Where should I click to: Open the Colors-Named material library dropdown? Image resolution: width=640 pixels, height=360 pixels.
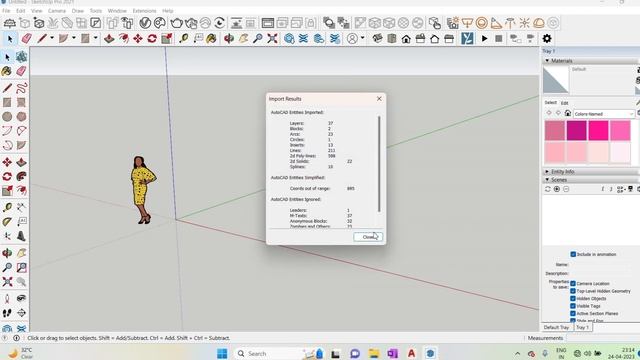coord(604,114)
